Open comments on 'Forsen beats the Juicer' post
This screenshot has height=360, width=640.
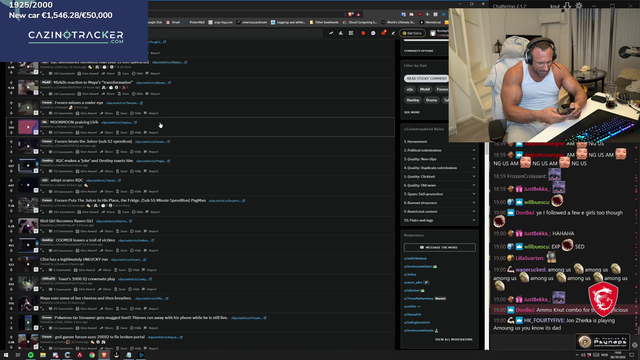click(61, 152)
